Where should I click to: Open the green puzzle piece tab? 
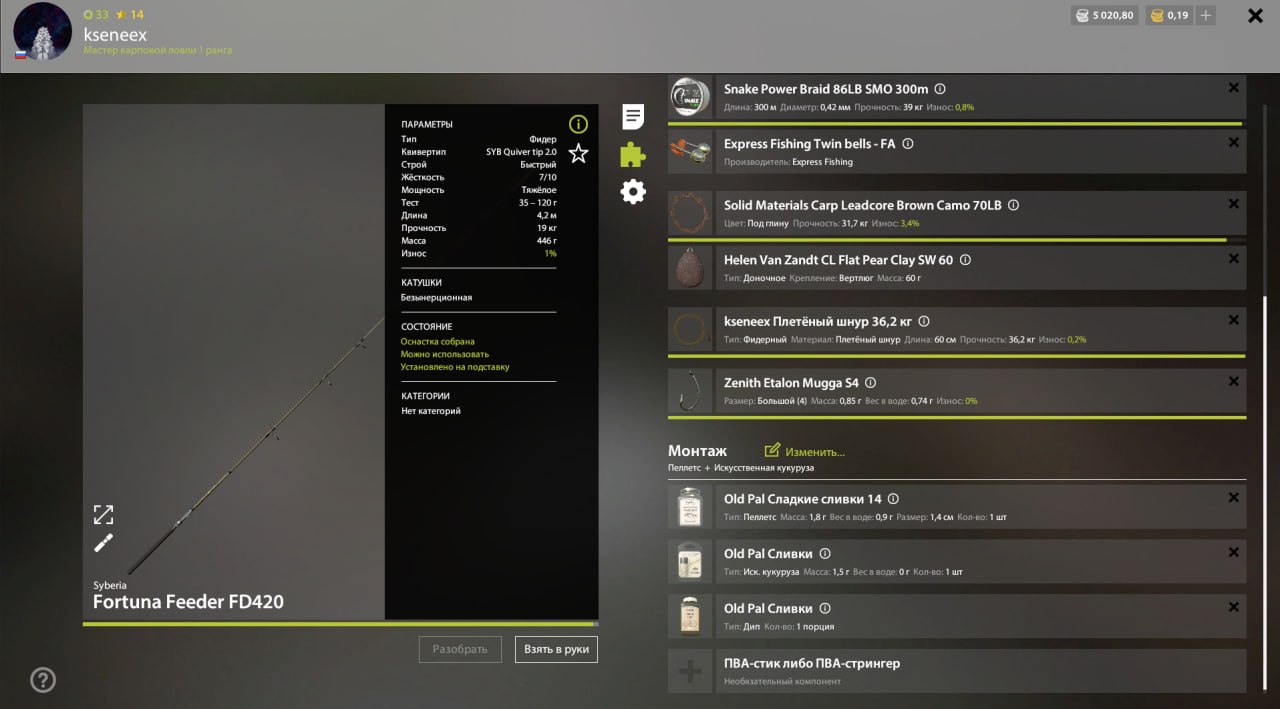(x=633, y=154)
